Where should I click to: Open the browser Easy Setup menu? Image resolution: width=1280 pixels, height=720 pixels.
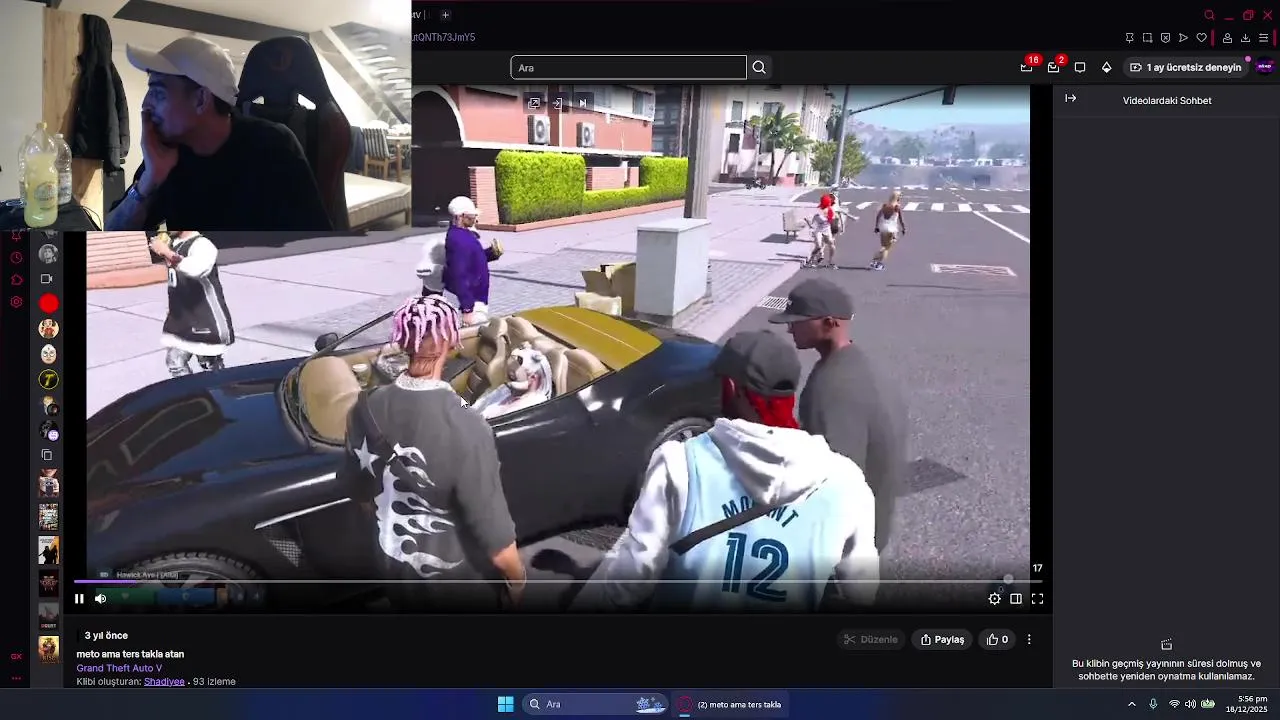[1263, 38]
